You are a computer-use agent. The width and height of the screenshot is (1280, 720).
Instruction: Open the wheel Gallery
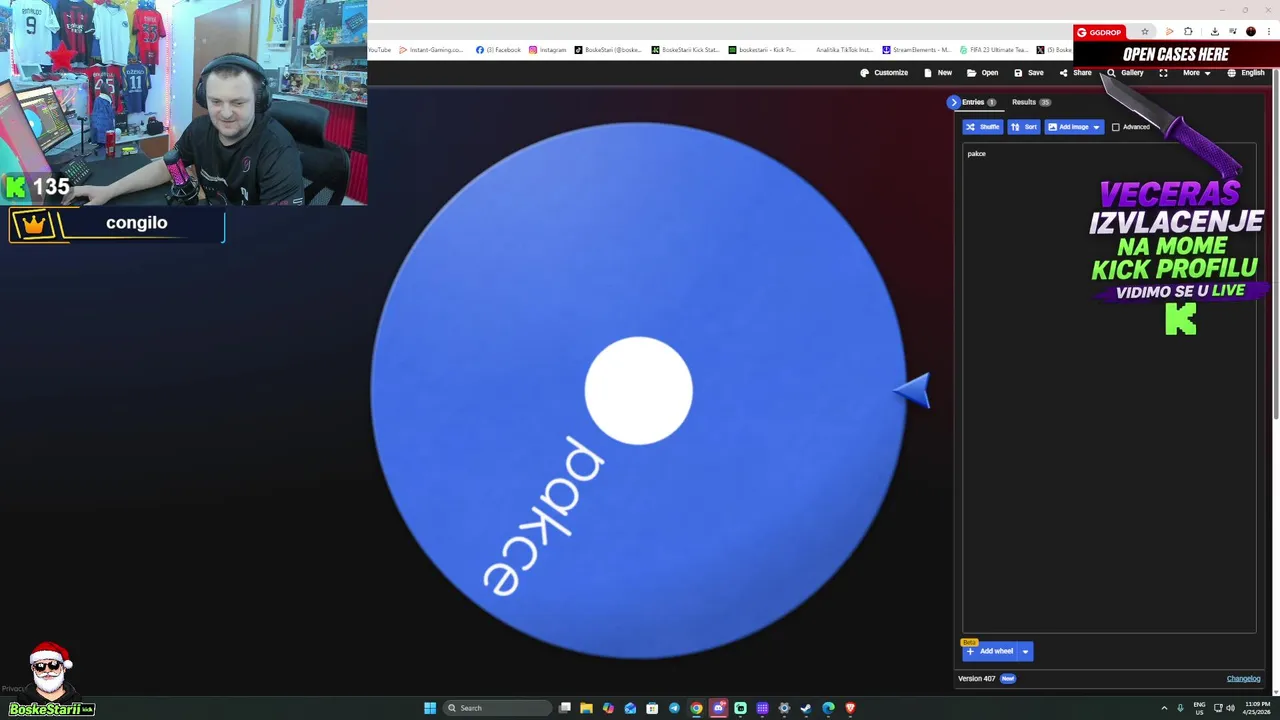coord(1125,73)
